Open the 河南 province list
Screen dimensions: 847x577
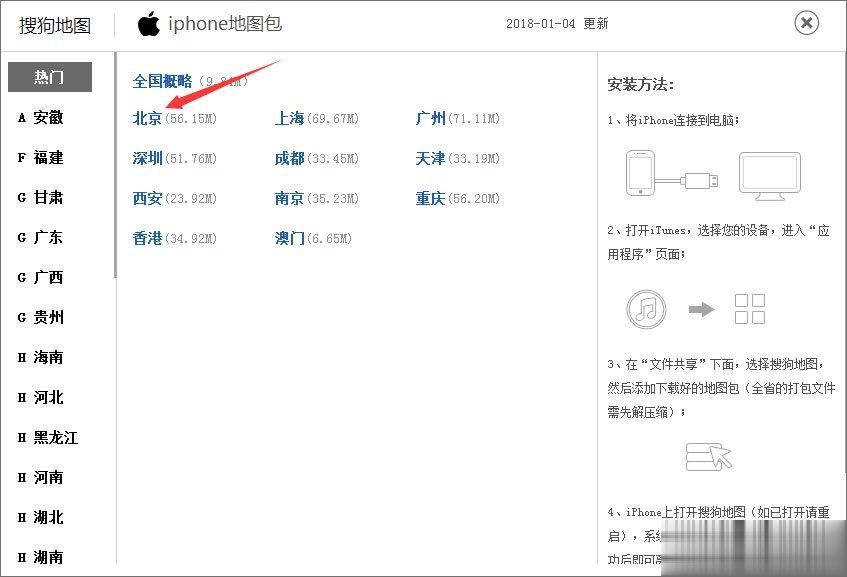[x=41, y=477]
